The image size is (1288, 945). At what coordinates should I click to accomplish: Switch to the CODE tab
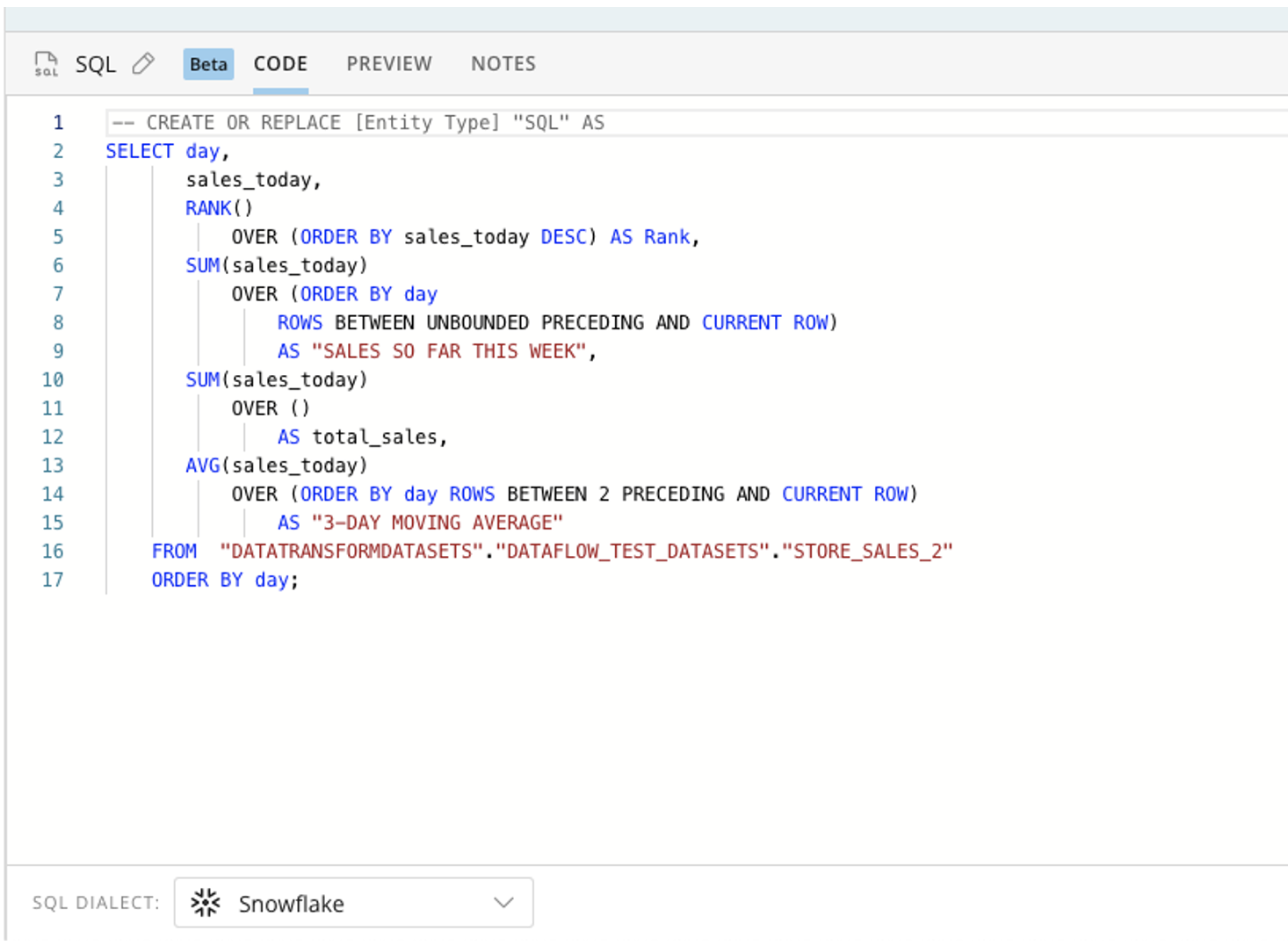tap(280, 64)
